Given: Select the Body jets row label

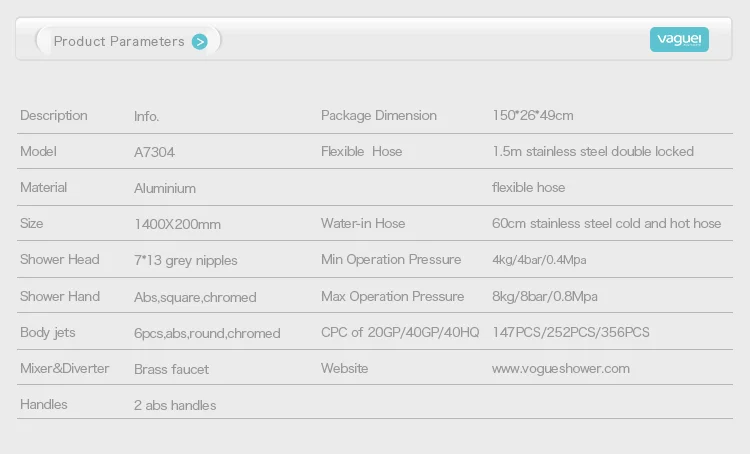Looking at the screenshot, I should [48, 333].
